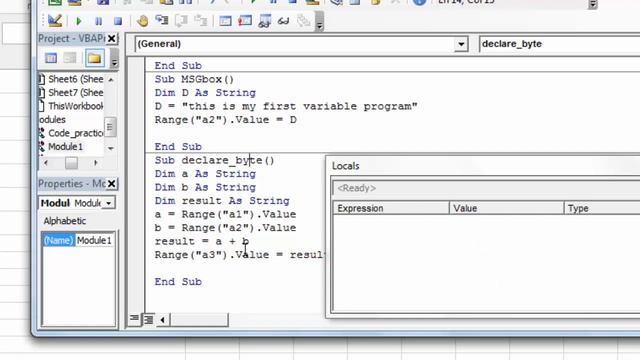Click the <Ready> field in Locals

tap(487, 188)
